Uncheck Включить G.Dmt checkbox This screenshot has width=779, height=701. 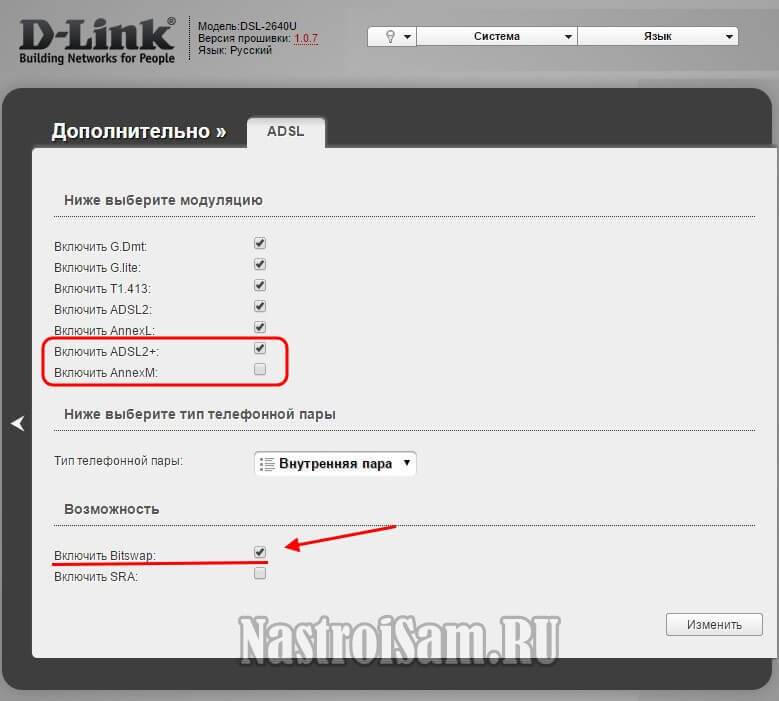pos(260,243)
